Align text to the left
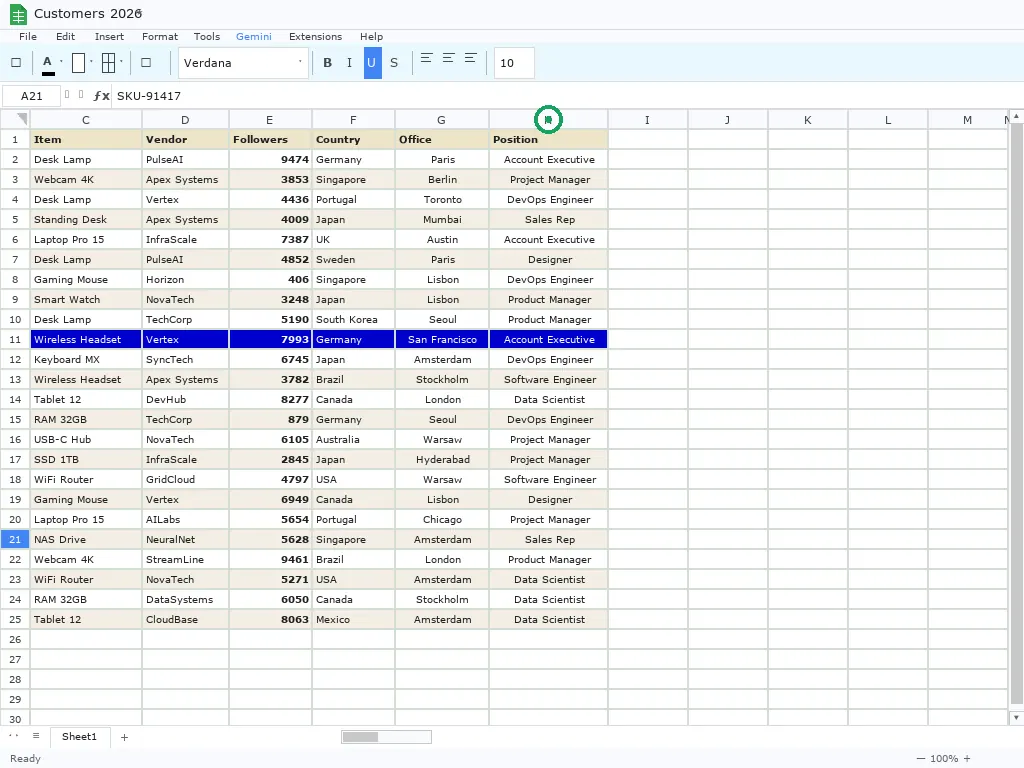1024x768 pixels. [426, 59]
